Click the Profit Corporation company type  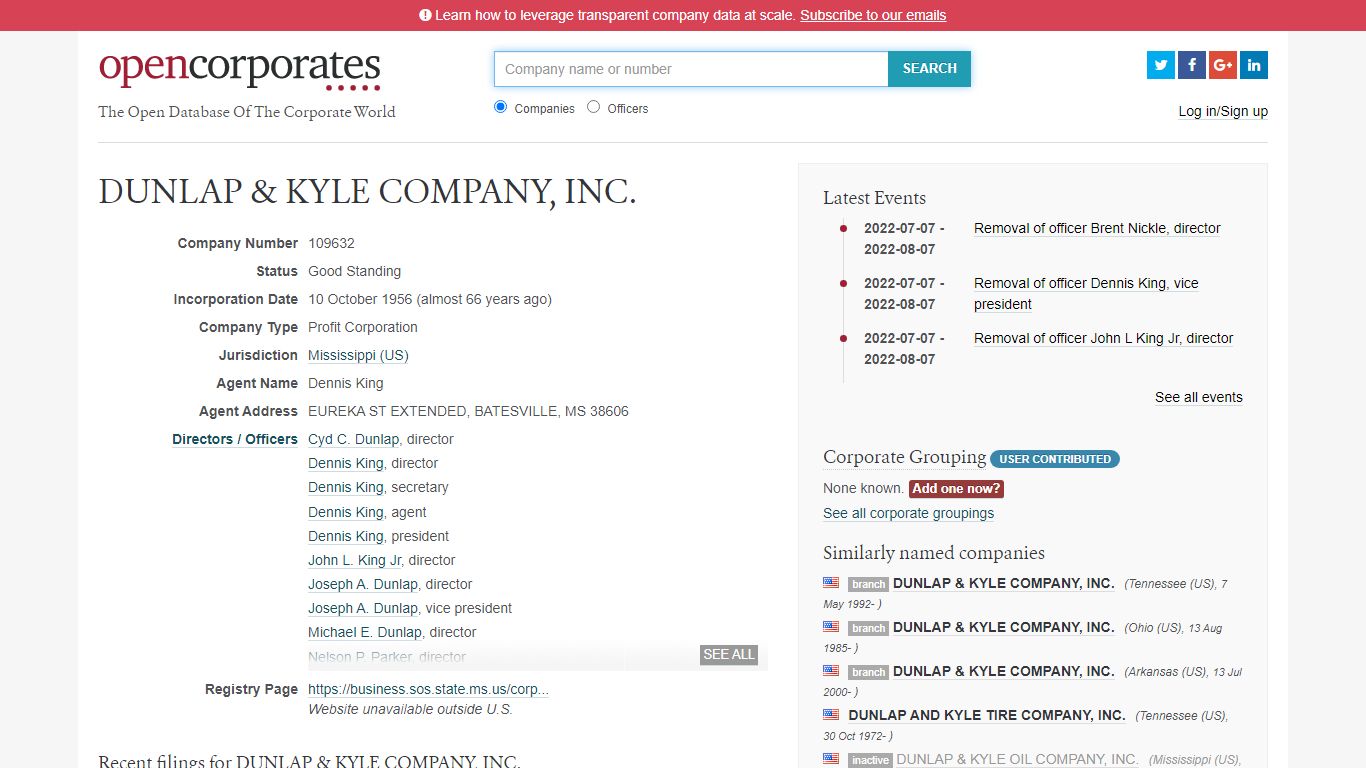[363, 327]
